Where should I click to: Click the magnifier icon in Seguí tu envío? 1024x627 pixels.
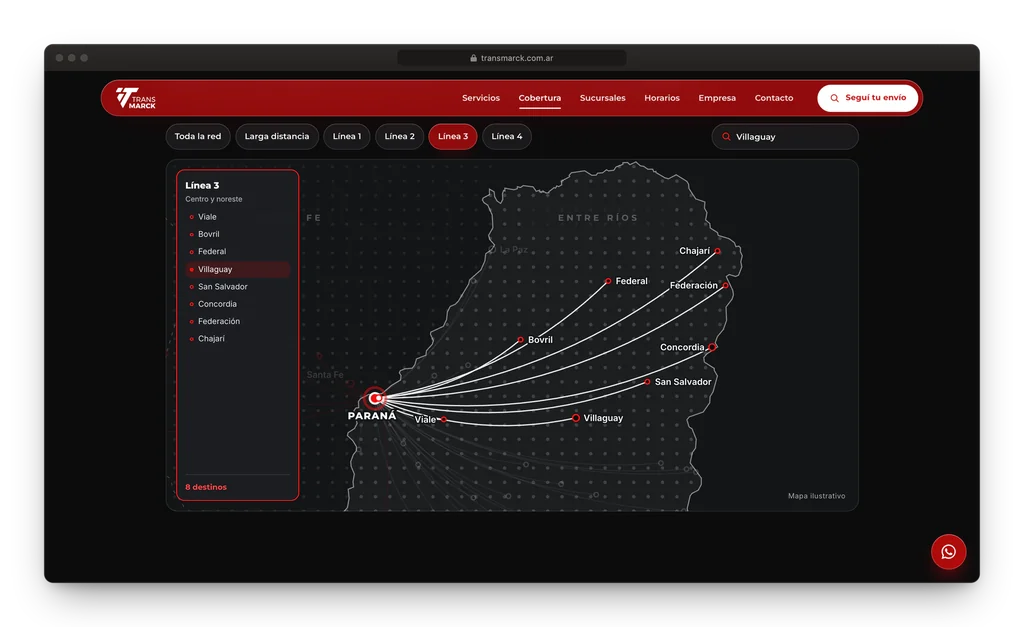point(834,98)
